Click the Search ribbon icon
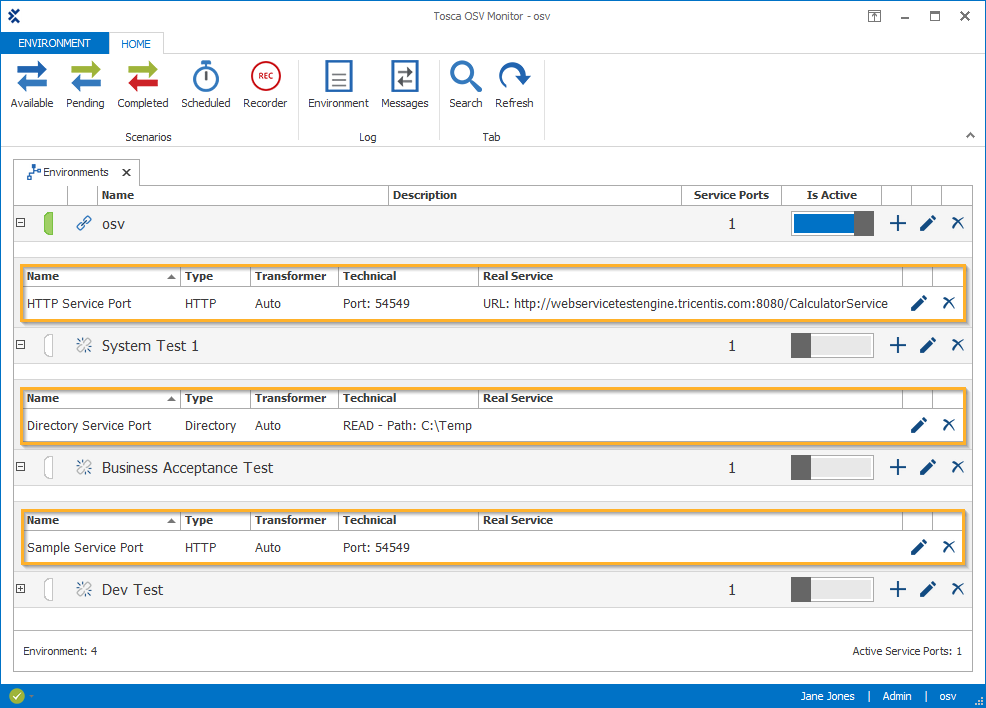Image resolution: width=986 pixels, height=708 pixels. tap(465, 85)
